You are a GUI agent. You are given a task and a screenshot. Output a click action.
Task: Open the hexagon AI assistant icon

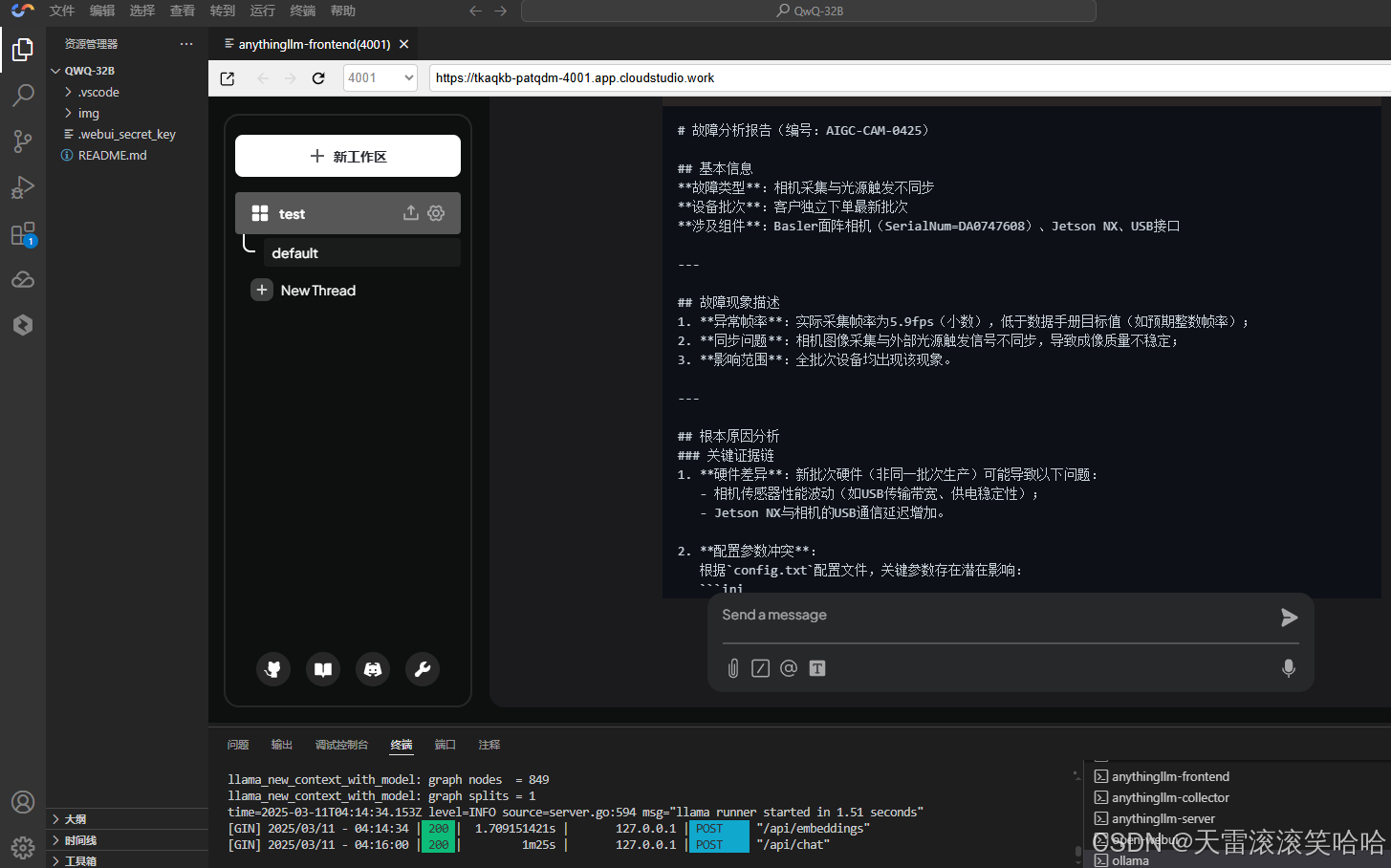(x=23, y=325)
